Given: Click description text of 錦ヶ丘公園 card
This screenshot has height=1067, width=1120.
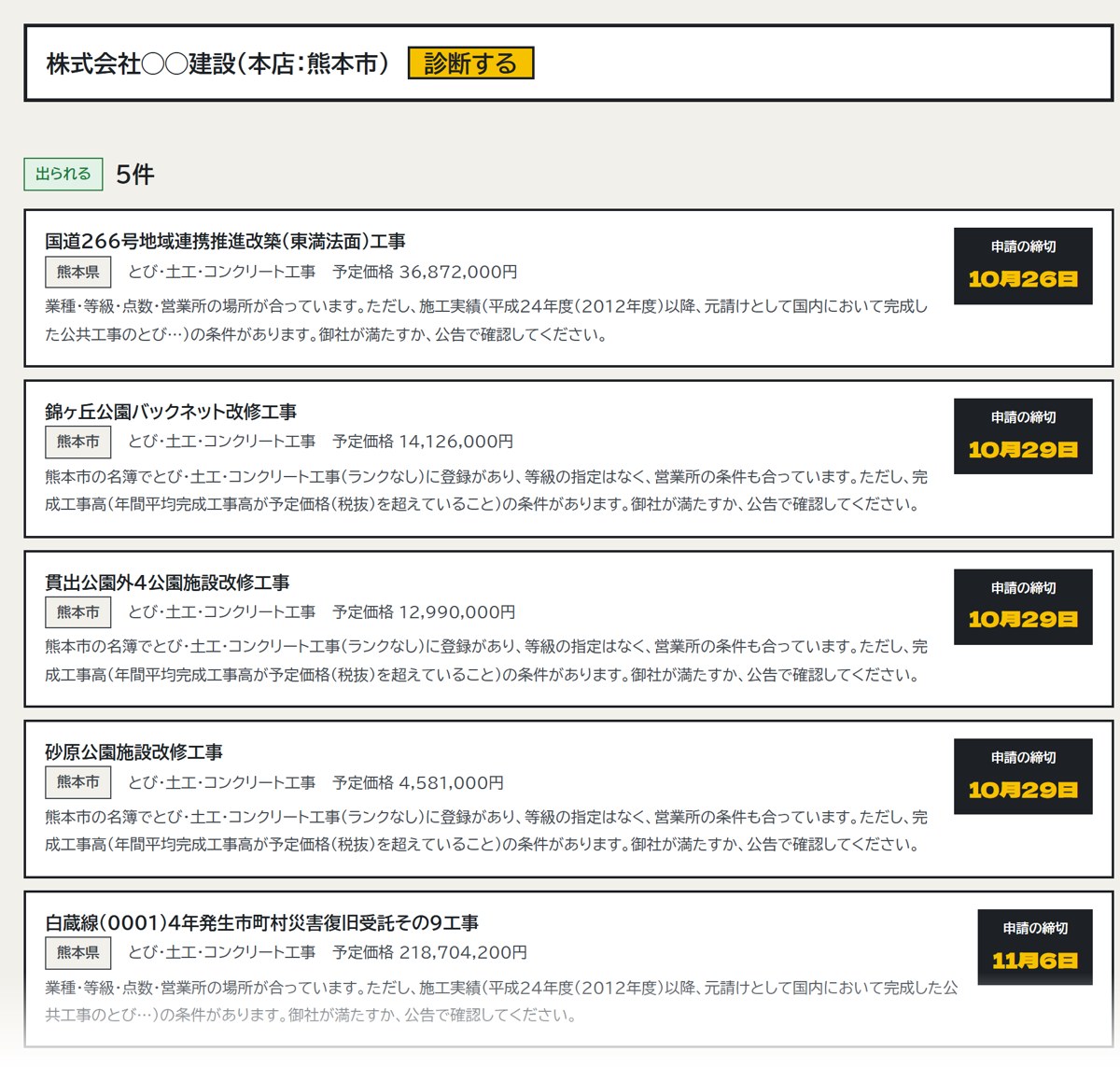Looking at the screenshot, I should point(486,490).
